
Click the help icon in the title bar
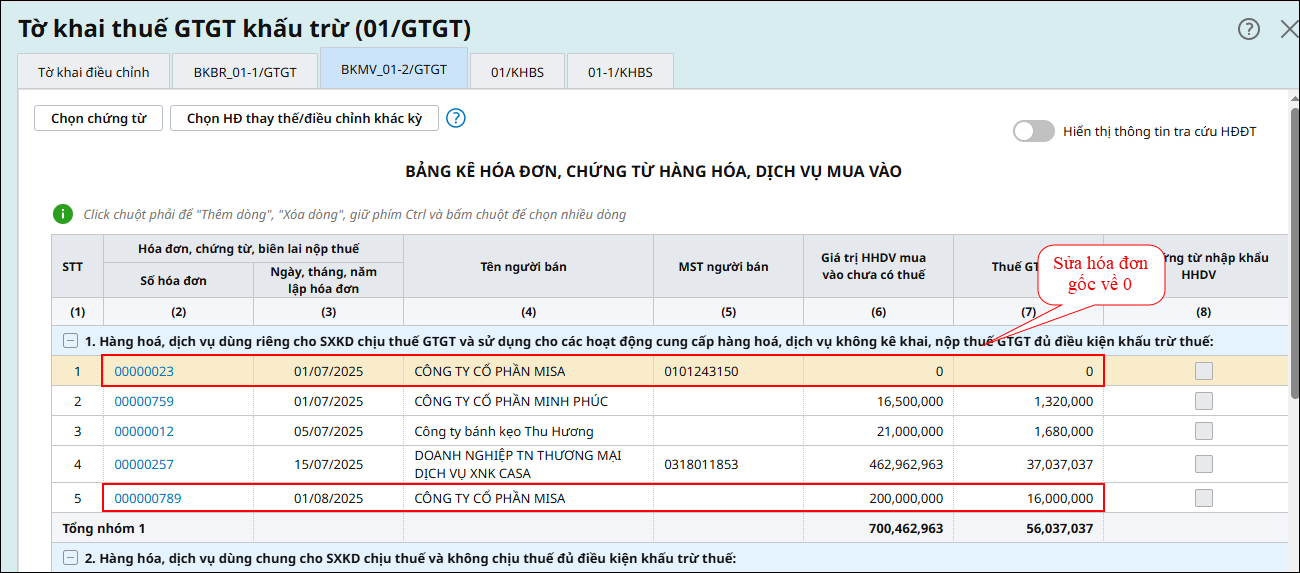tap(1249, 29)
